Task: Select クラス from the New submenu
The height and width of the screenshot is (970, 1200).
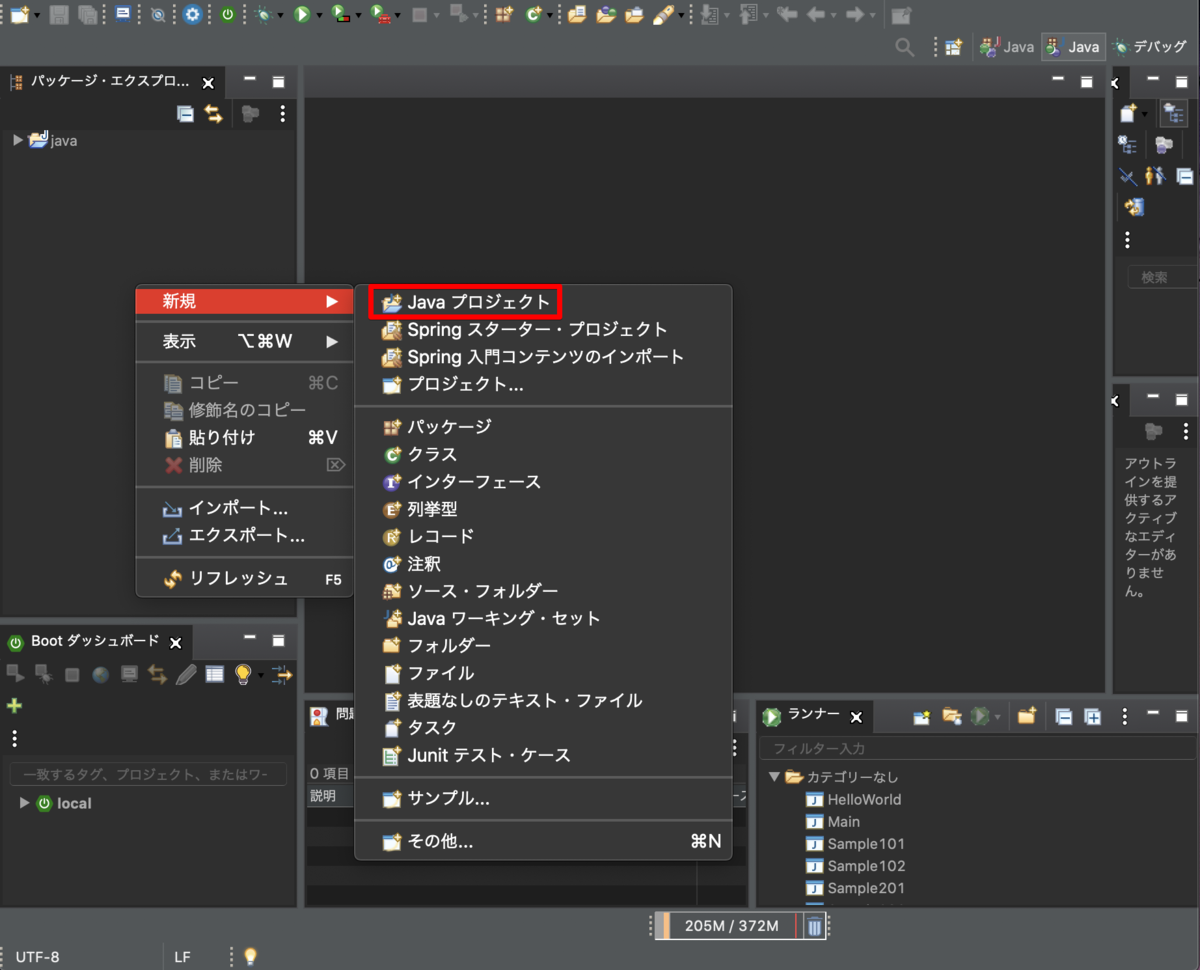Action: pos(543,454)
